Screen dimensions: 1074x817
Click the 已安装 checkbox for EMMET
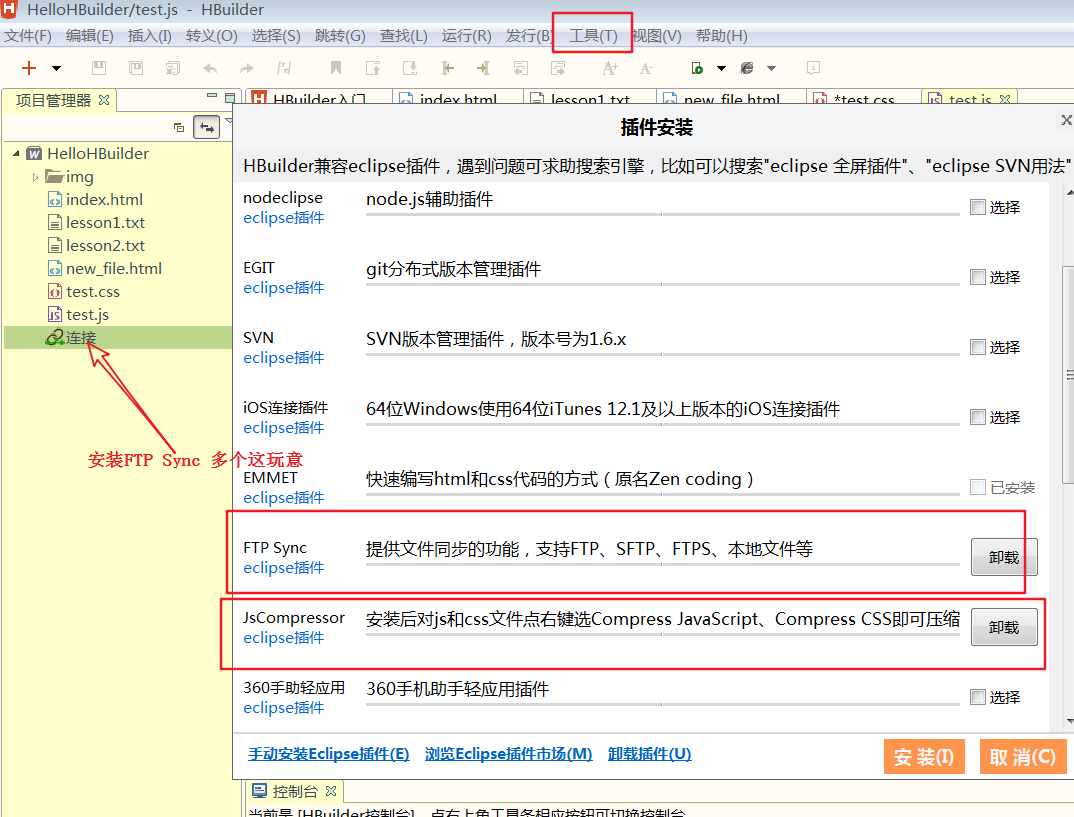[x=977, y=487]
